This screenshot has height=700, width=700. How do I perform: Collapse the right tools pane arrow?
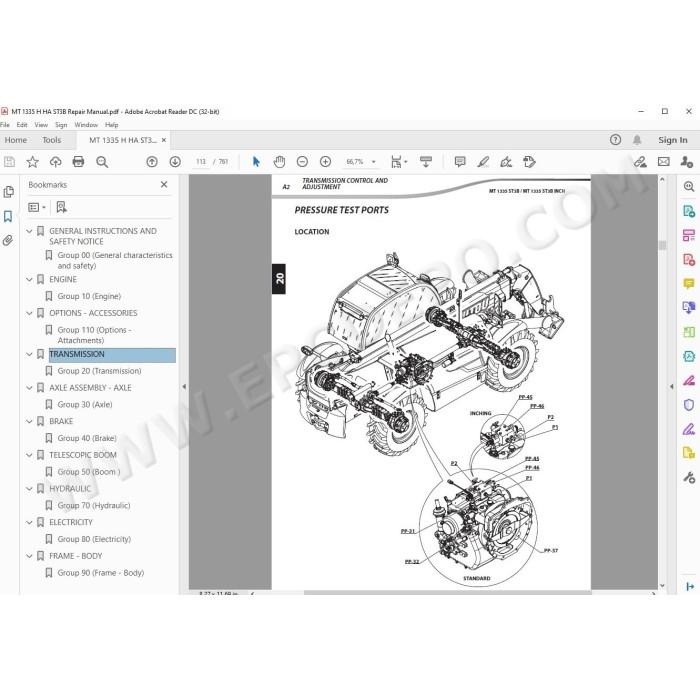click(671, 387)
